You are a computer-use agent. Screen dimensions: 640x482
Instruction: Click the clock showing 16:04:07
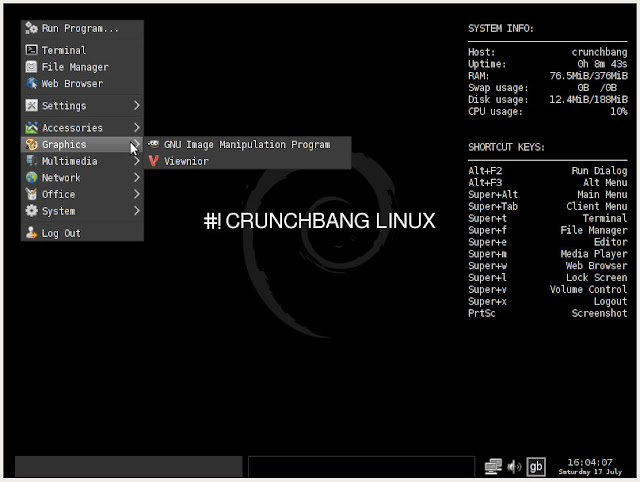click(x=590, y=462)
